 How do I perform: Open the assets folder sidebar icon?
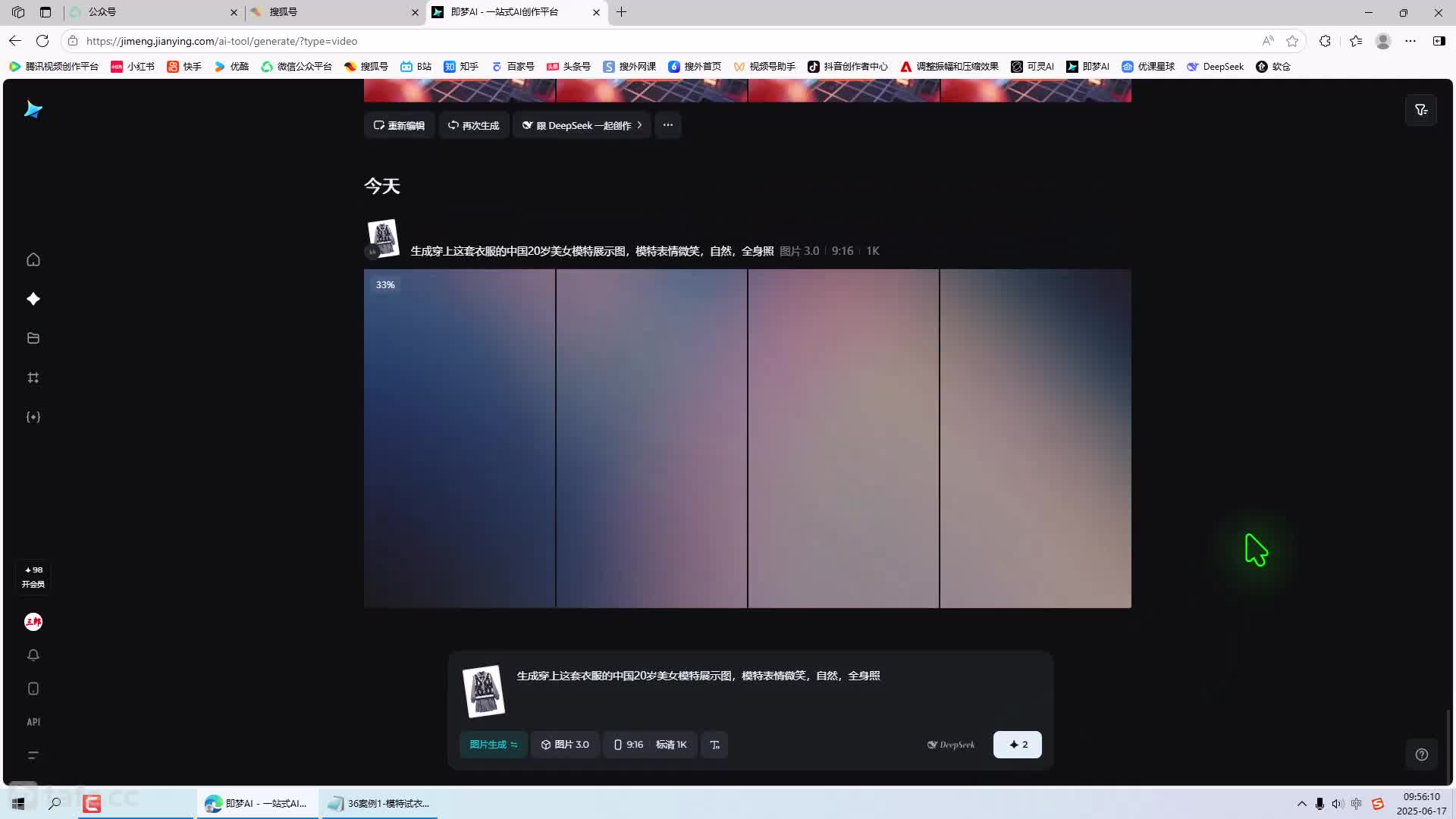(33, 338)
